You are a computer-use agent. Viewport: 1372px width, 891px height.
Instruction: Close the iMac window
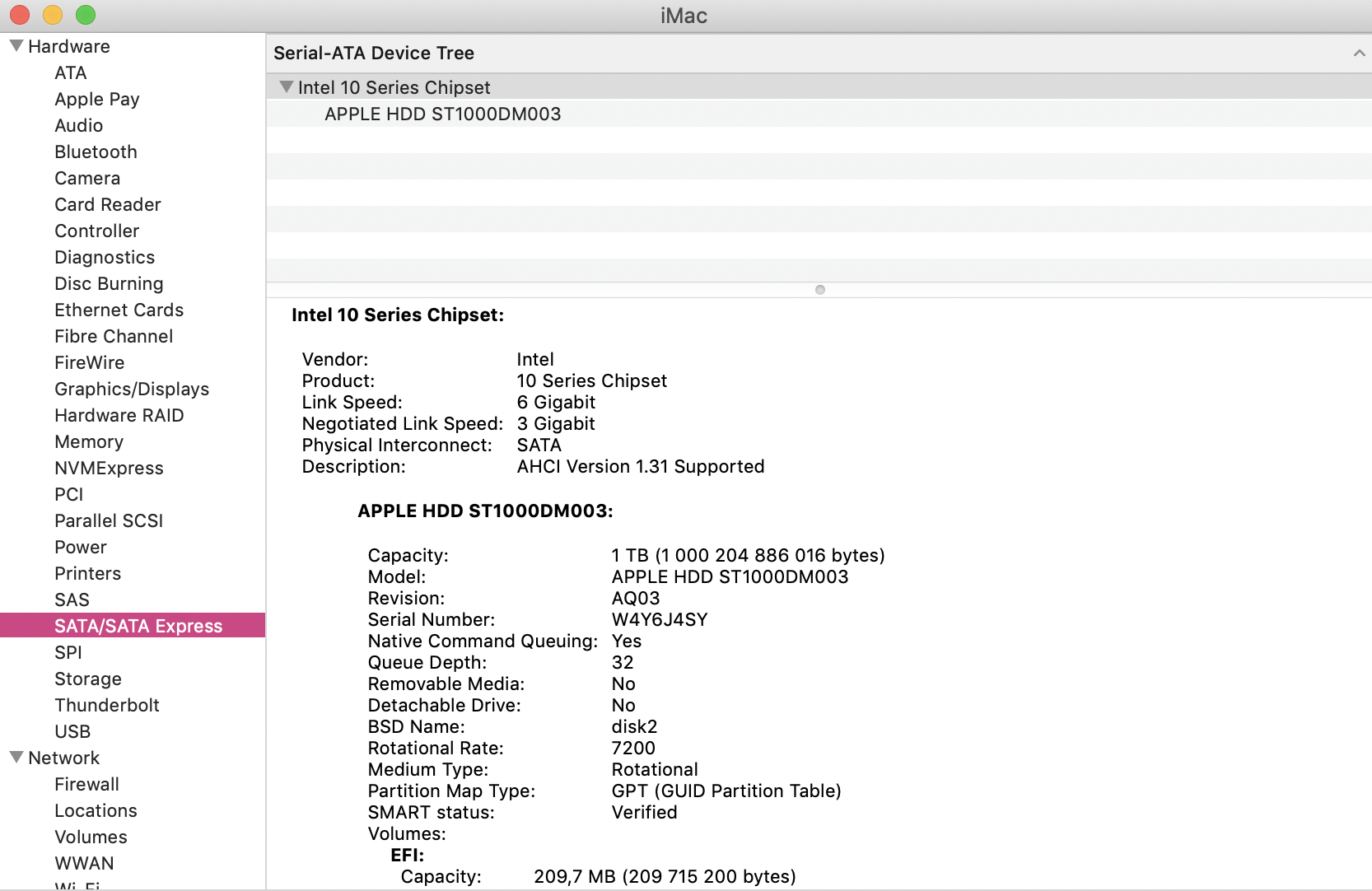(20, 15)
